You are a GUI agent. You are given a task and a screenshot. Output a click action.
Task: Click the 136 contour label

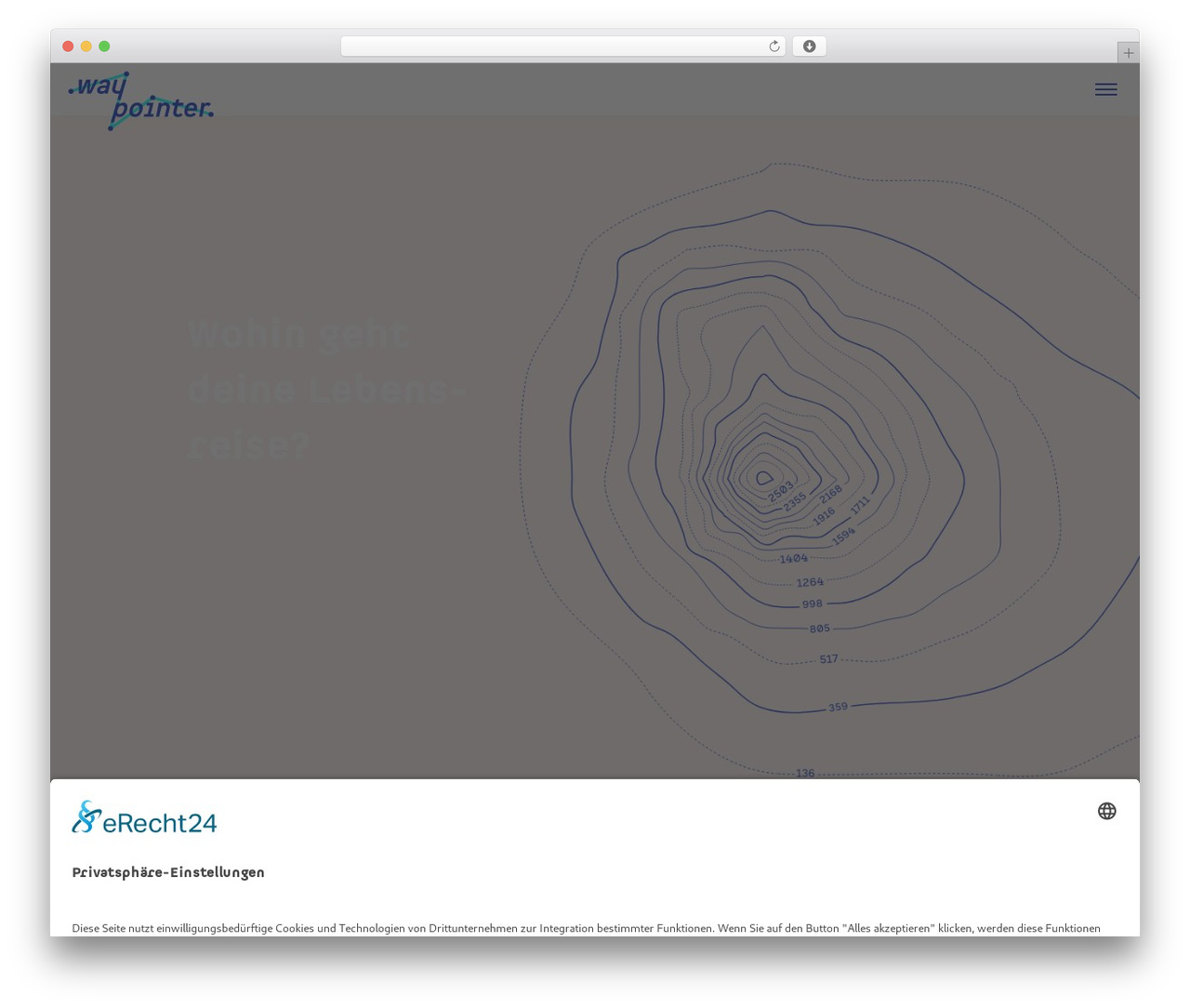point(805,773)
